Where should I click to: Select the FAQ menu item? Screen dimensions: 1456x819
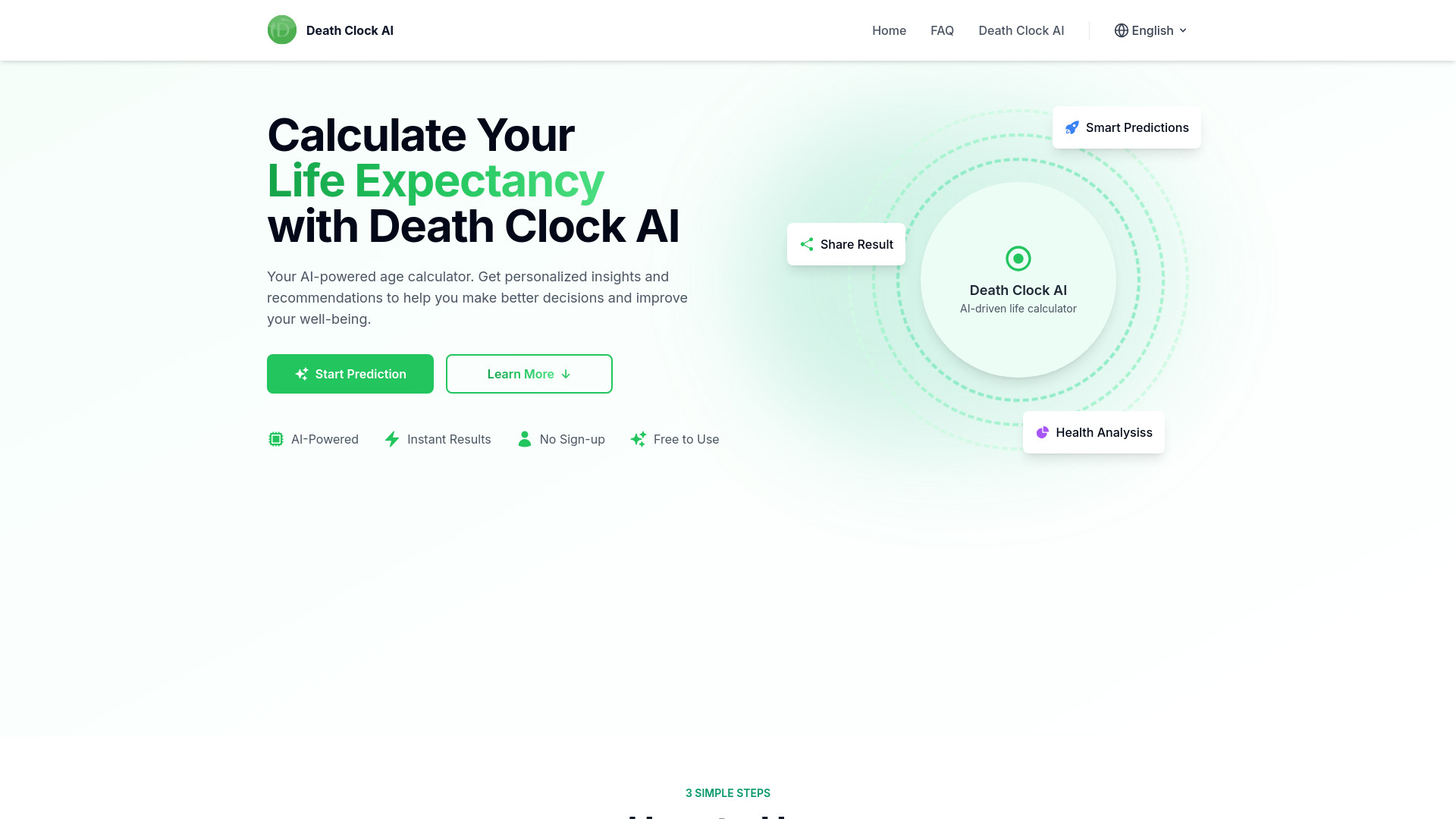[x=942, y=30]
